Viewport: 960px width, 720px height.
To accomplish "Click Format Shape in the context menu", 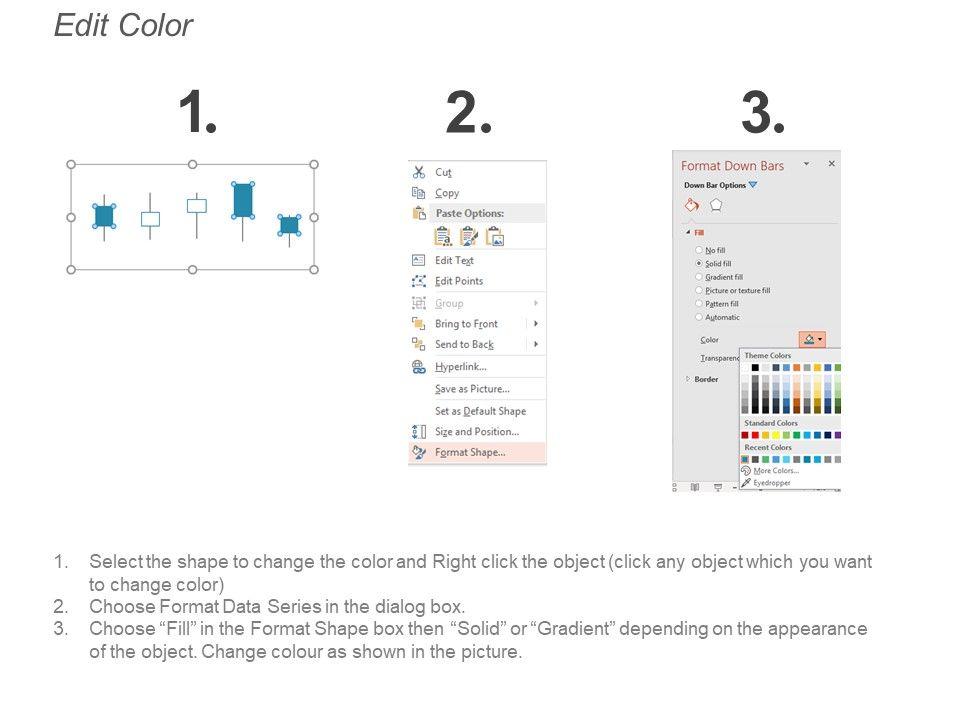I will [x=470, y=452].
